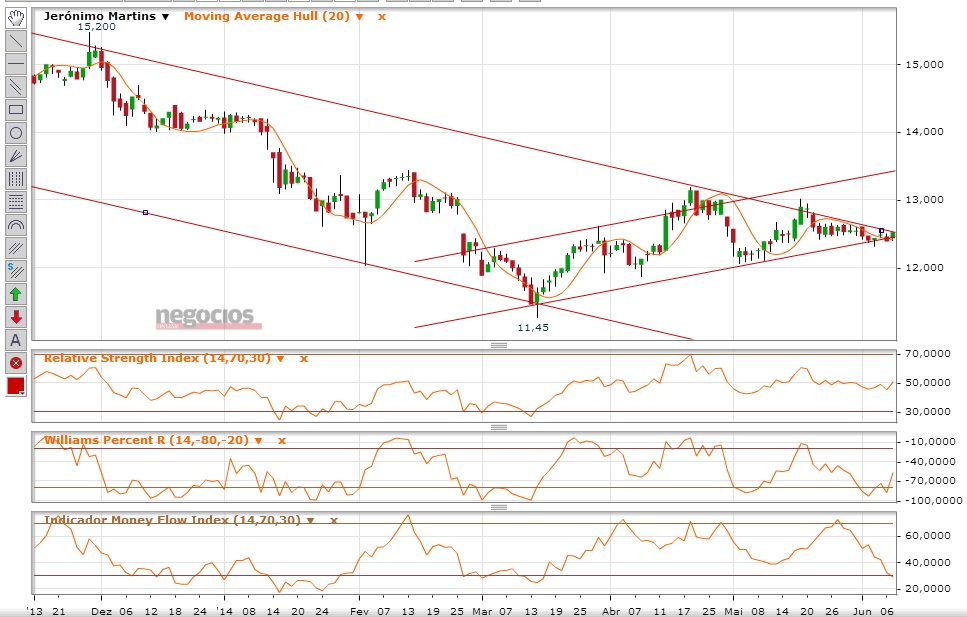Open Relative Strength Index settings dropdown
Viewport: 967px width, 617px height.
coord(281,359)
